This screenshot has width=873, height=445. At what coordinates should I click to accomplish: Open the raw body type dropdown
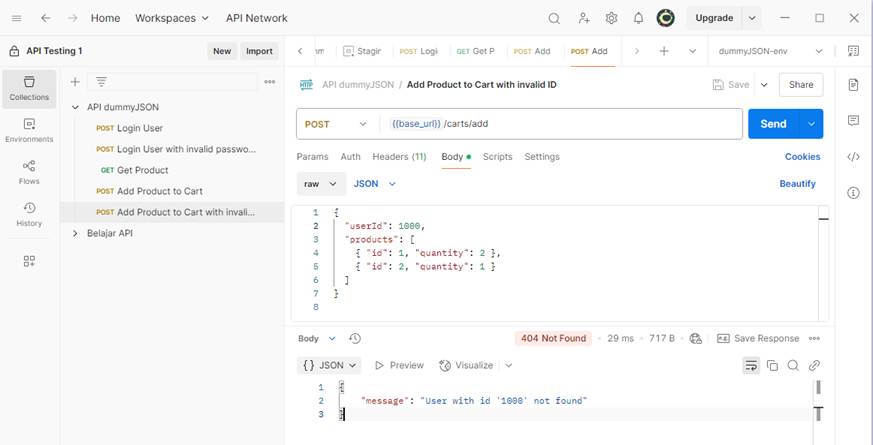(321, 184)
